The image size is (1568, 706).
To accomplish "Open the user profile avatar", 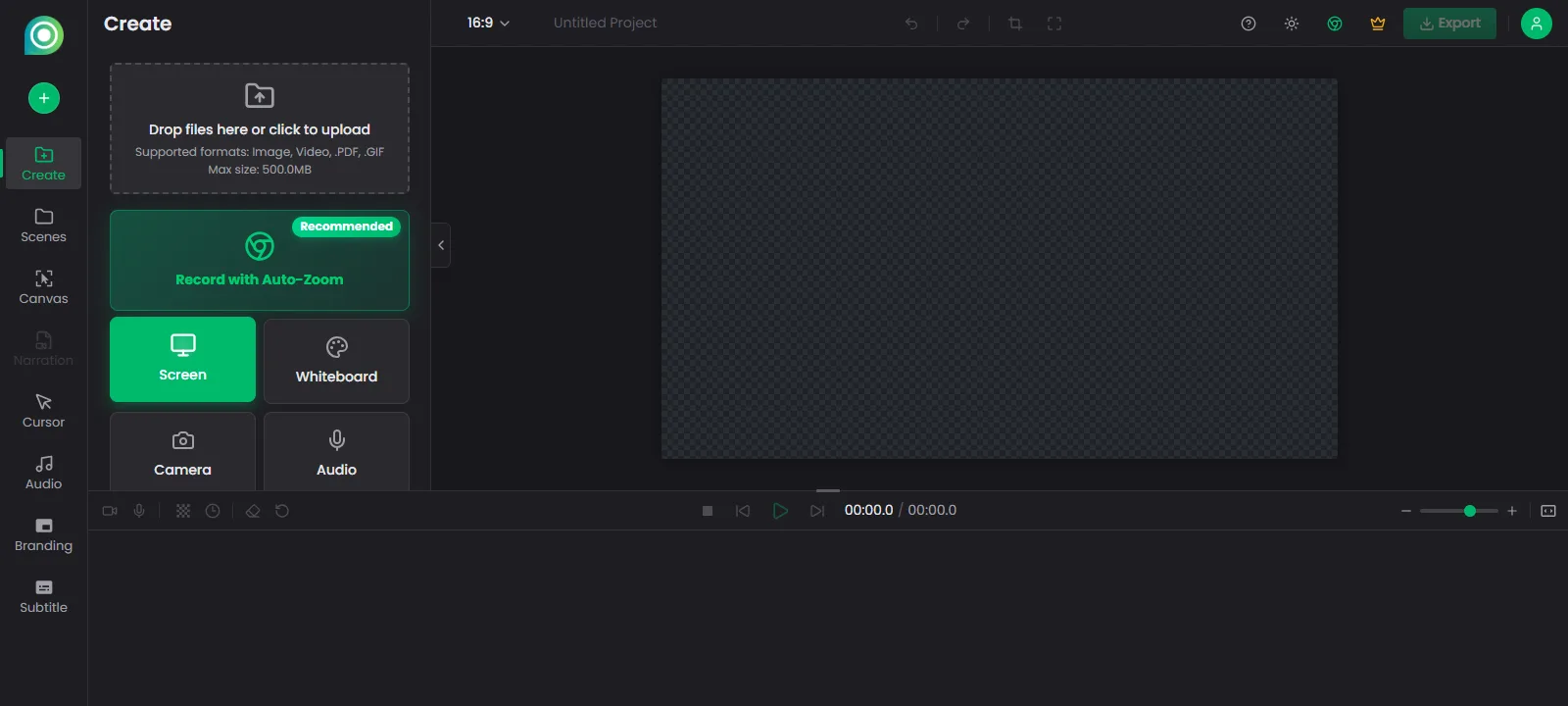I will 1537,24.
